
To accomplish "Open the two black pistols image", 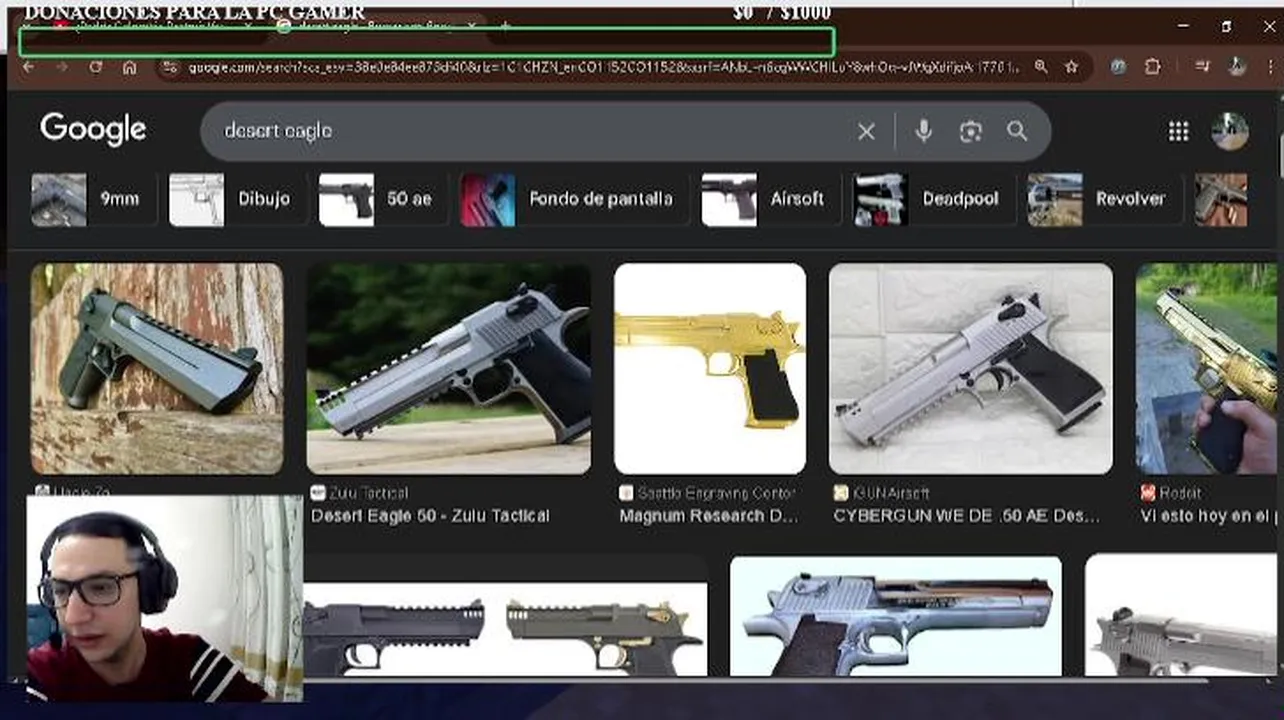I will pyautogui.click(x=505, y=627).
